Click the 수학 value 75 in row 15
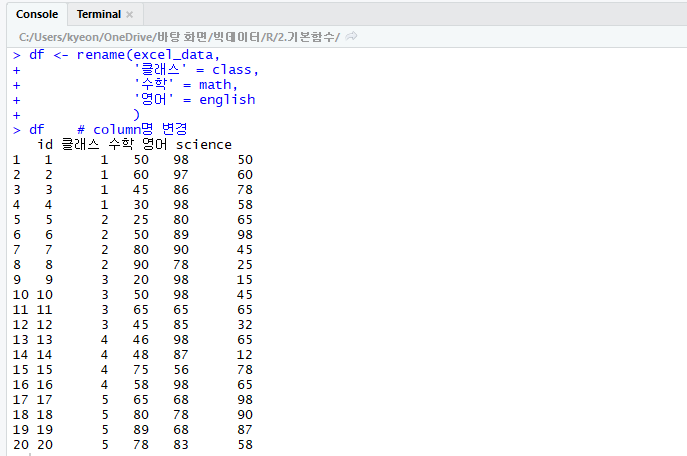The height and width of the screenshot is (456, 687). click(x=141, y=370)
